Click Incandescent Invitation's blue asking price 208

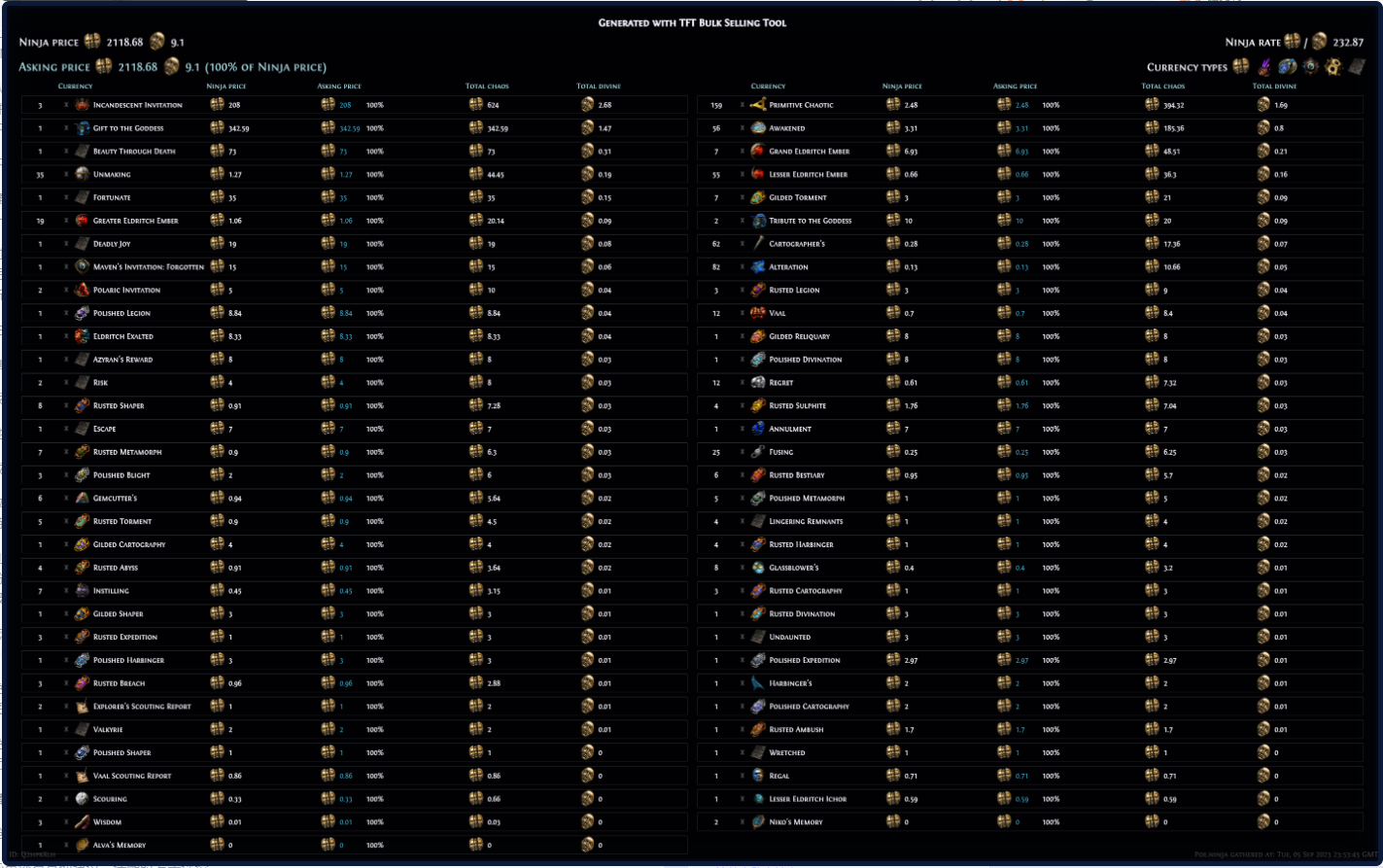(x=345, y=105)
